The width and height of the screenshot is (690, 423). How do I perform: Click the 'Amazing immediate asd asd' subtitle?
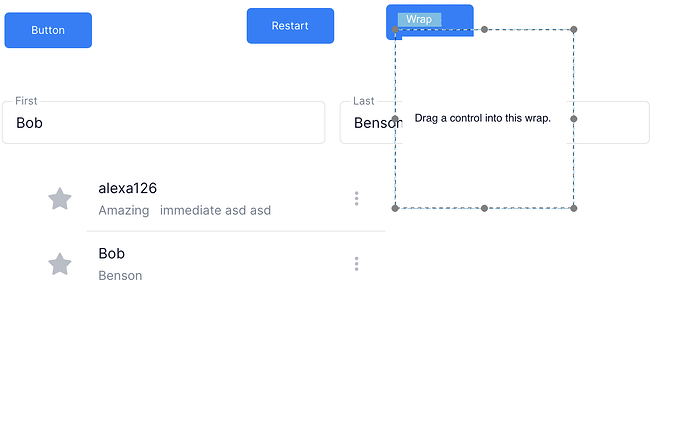point(185,210)
